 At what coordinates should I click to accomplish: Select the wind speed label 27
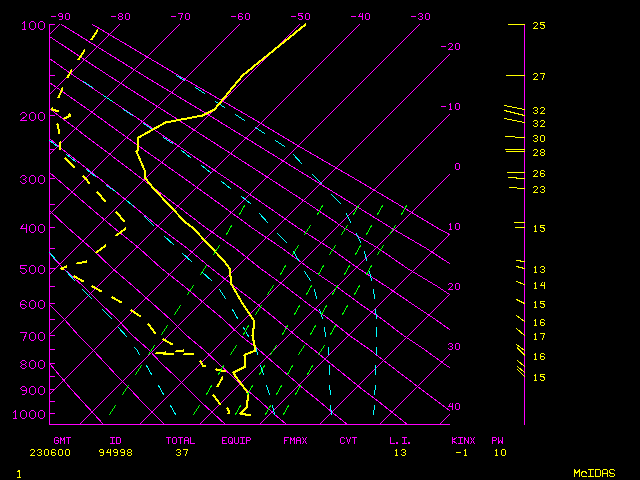pos(538,77)
